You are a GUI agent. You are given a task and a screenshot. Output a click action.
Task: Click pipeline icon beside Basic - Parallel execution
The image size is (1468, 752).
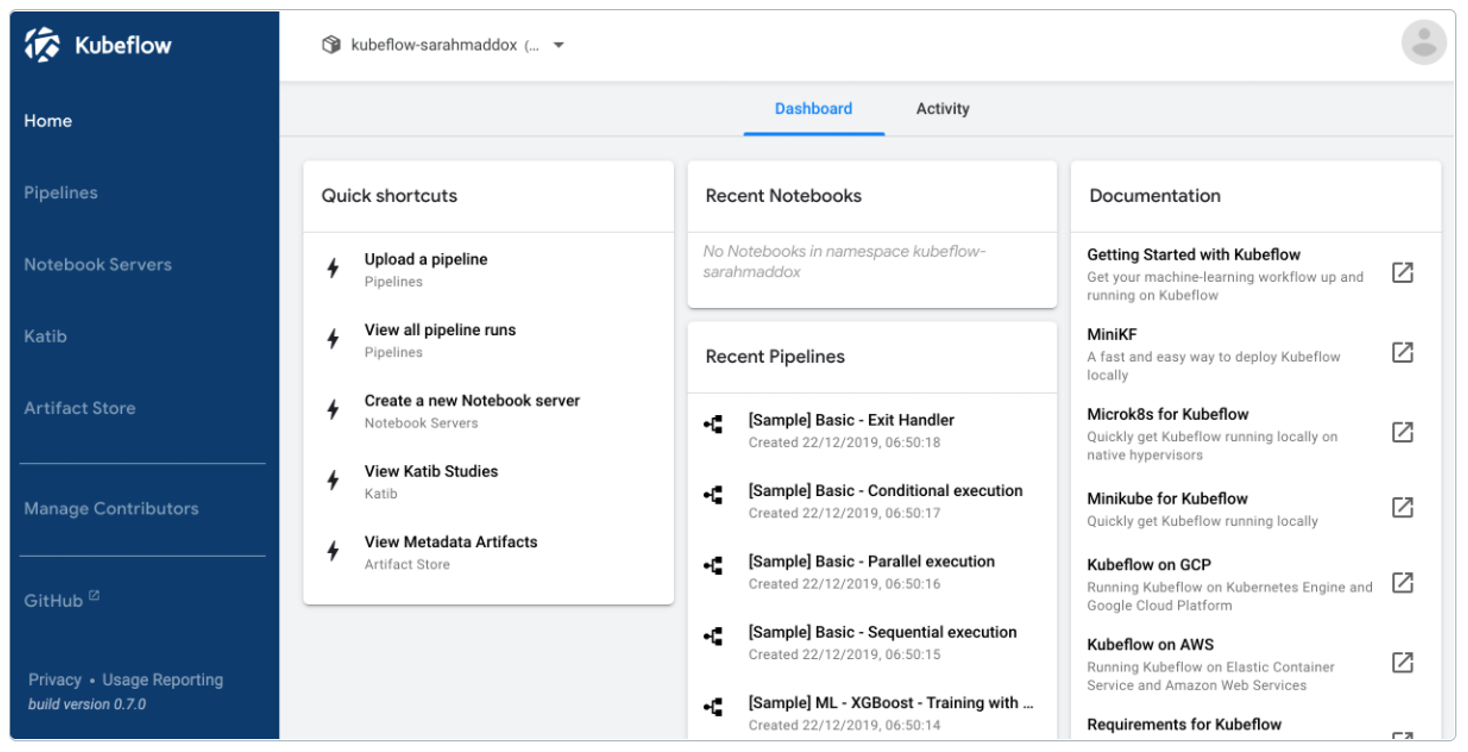tap(713, 566)
